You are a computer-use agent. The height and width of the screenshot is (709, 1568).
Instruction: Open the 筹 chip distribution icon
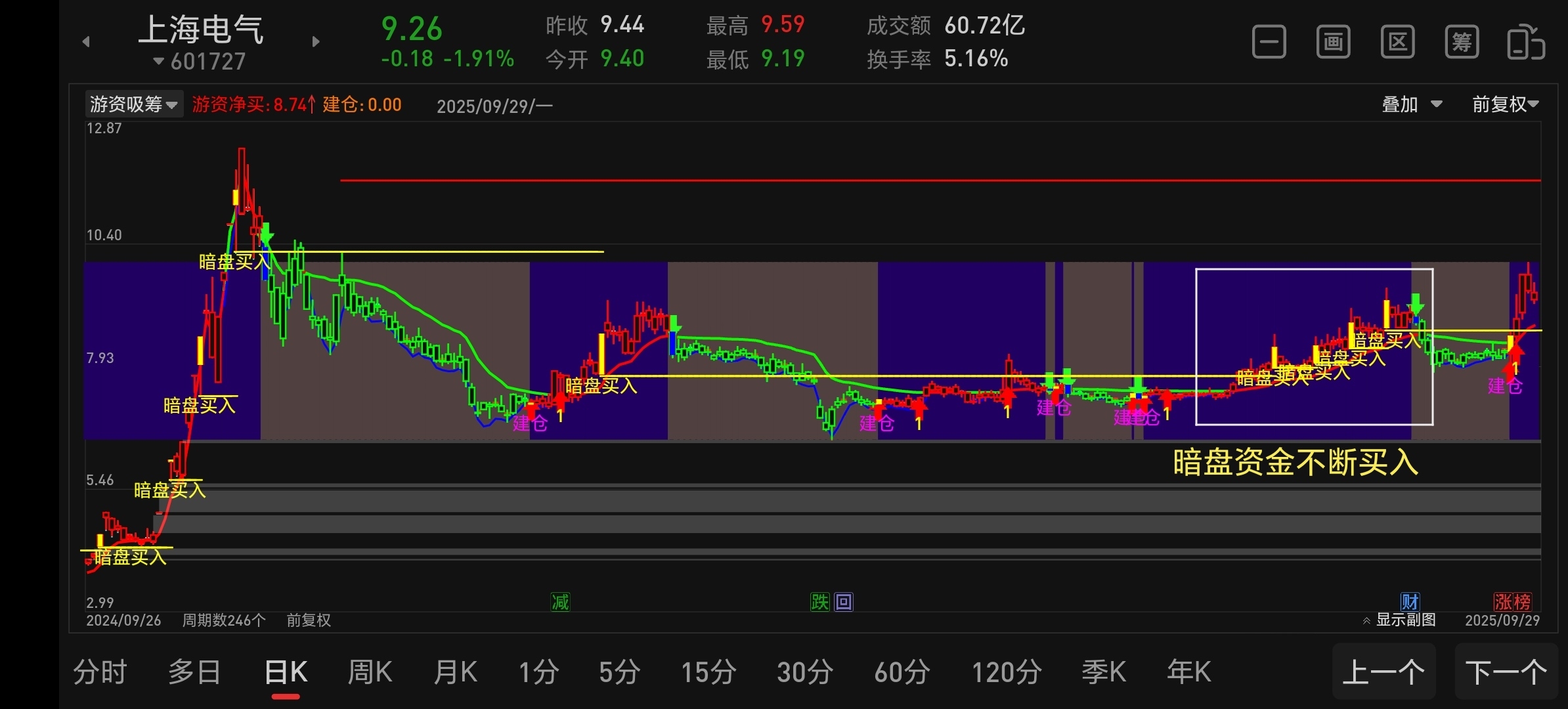point(1462,43)
